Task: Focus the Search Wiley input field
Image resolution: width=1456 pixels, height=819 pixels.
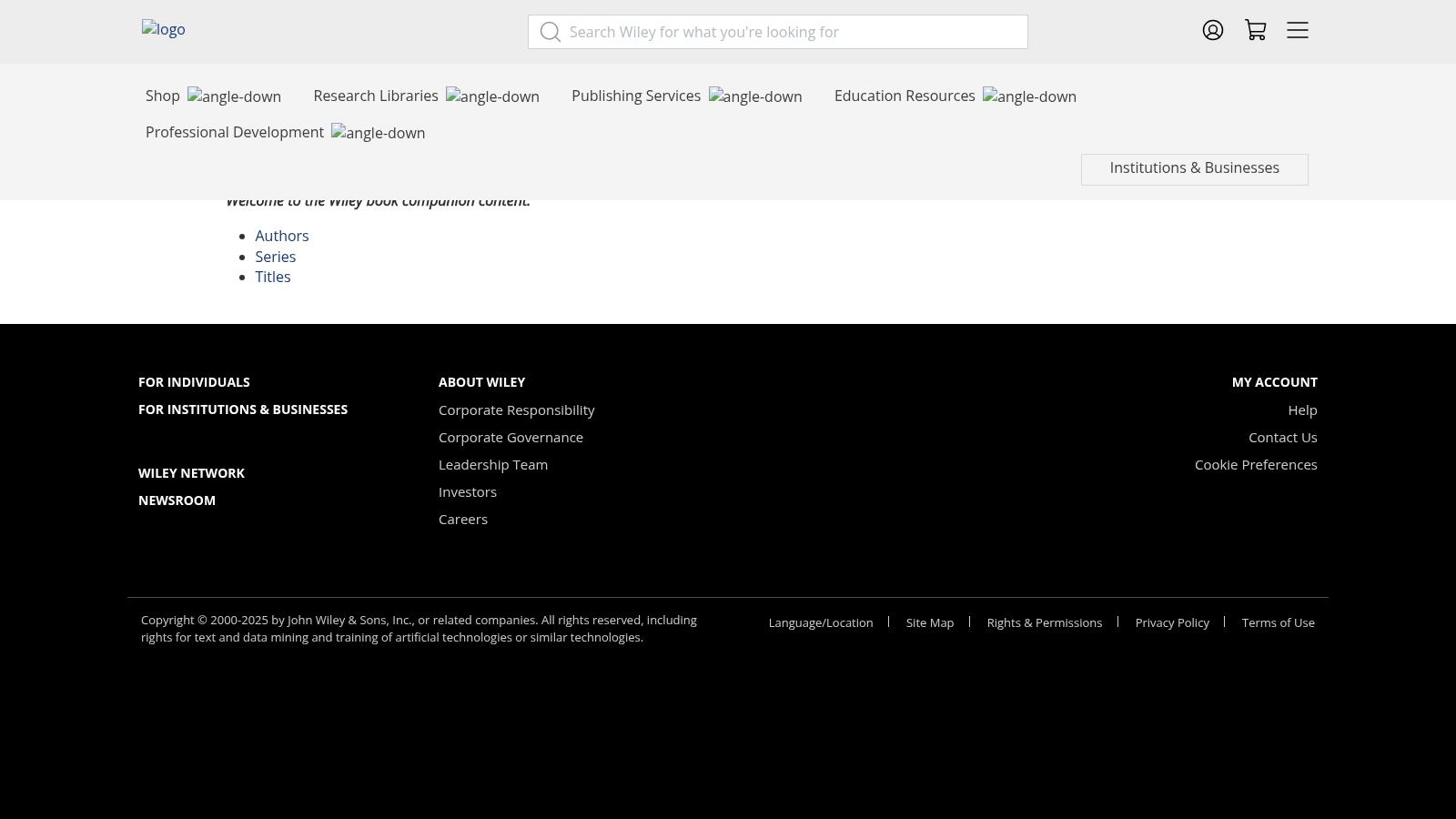Action: click(792, 33)
